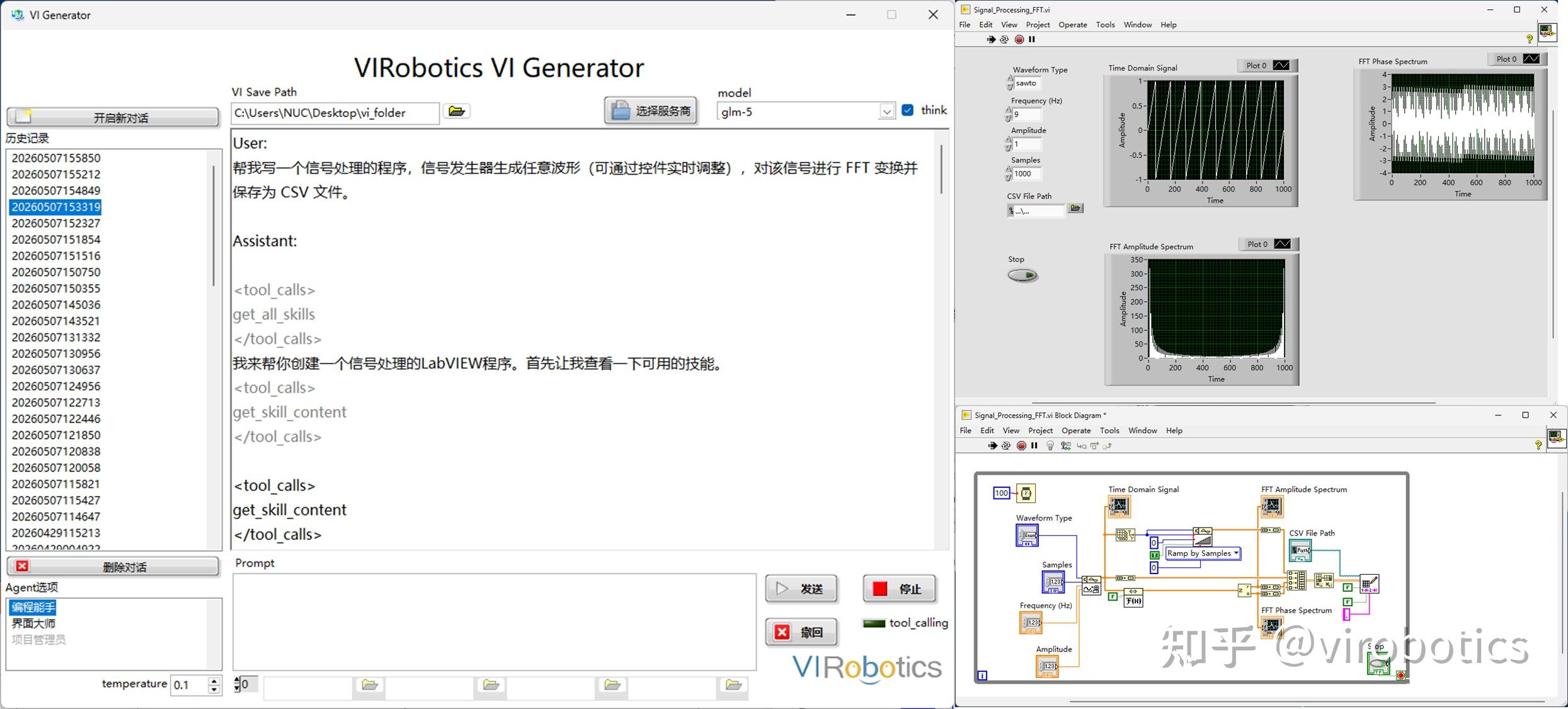Open Window menu in block diagram window
The image size is (1568, 709).
coord(1142,430)
